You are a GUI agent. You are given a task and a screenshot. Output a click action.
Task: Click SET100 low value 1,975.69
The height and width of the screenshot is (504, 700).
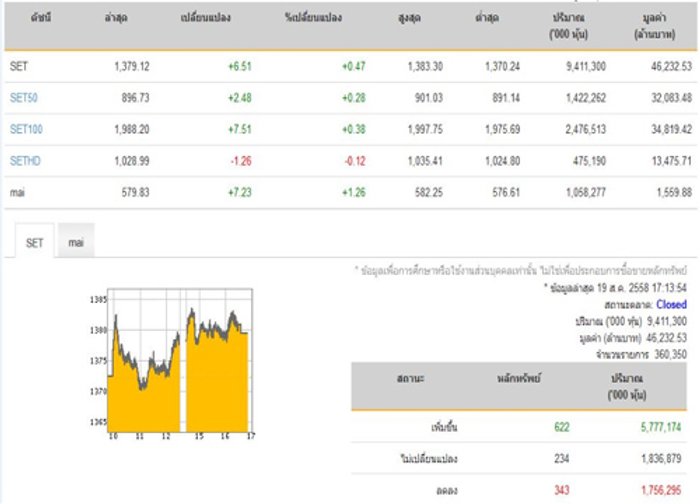pos(503,129)
